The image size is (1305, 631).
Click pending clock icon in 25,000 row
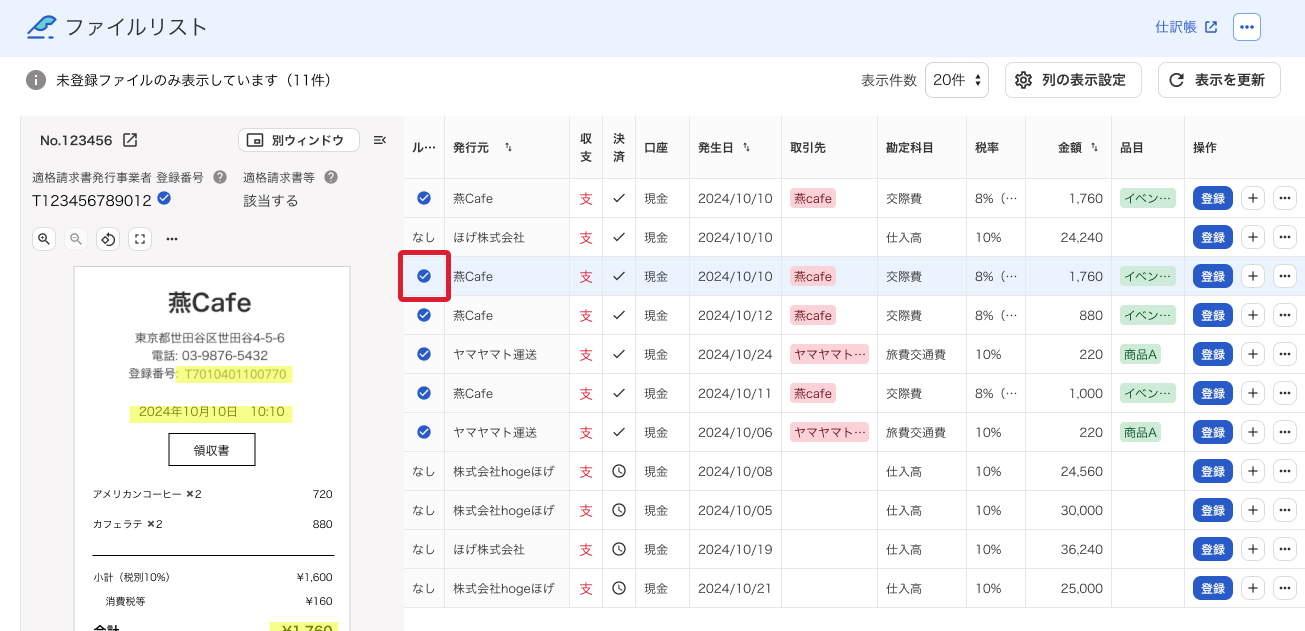(x=619, y=588)
